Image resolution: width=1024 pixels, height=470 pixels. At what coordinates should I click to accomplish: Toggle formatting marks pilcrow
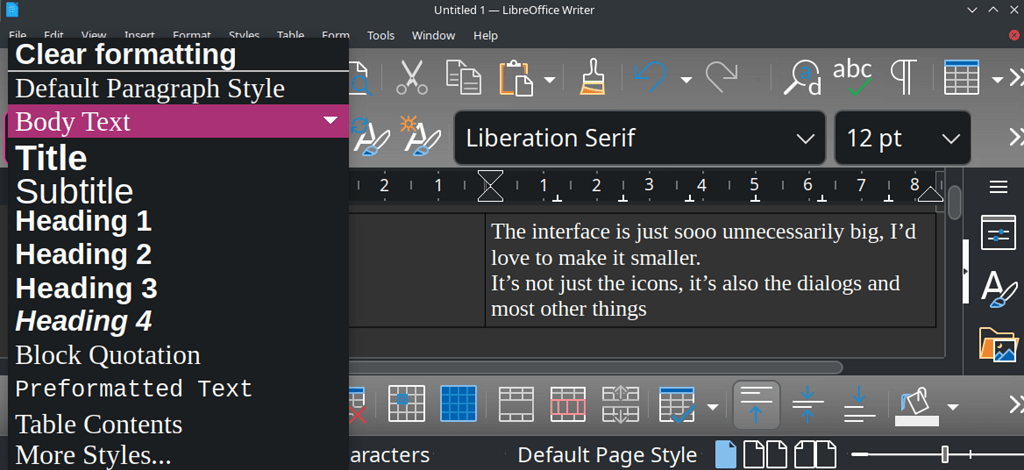coord(904,78)
